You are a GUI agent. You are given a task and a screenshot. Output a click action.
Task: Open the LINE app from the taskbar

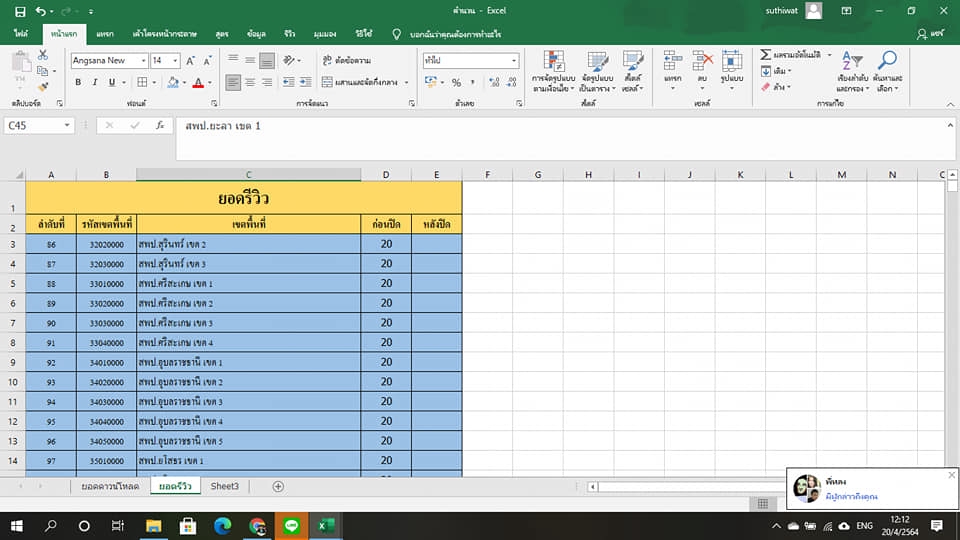click(x=292, y=525)
